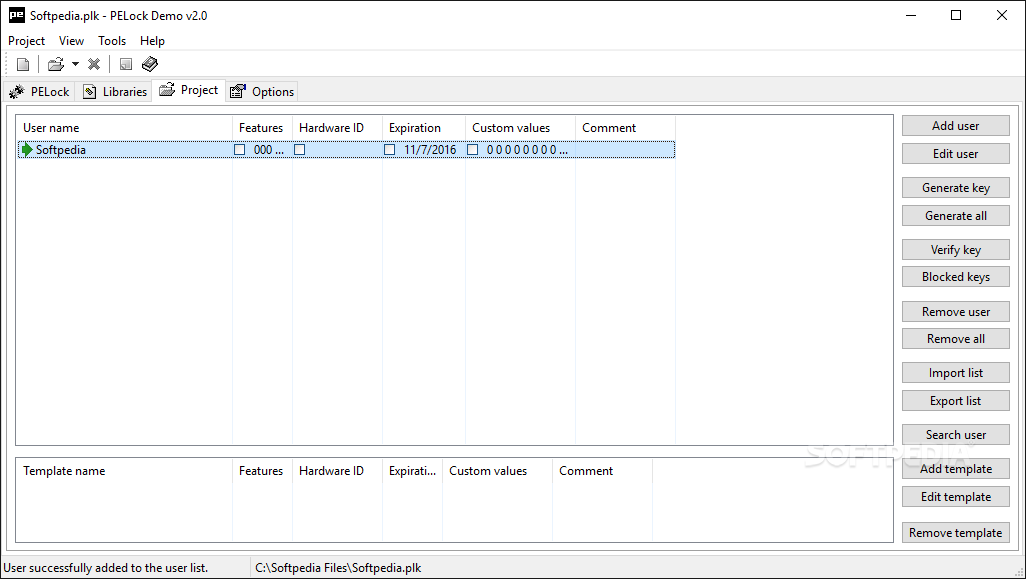Click the Search user button
Viewport: 1026px width, 579px height.
pos(955,435)
